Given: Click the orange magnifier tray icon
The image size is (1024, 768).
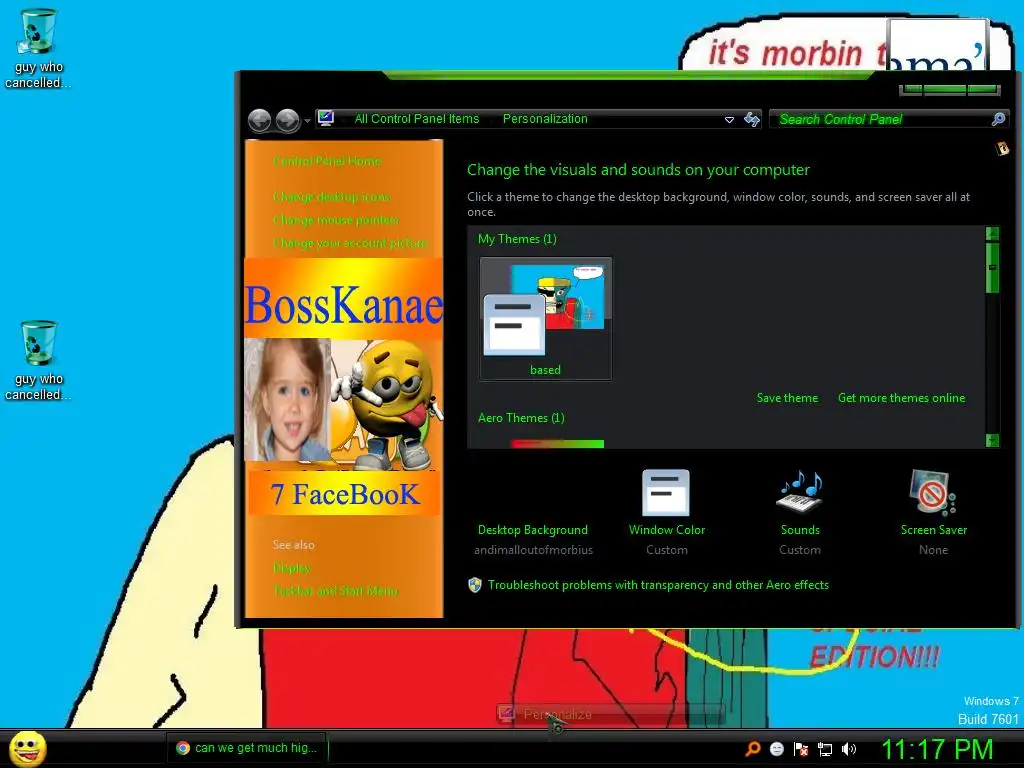Looking at the screenshot, I should tap(753, 748).
